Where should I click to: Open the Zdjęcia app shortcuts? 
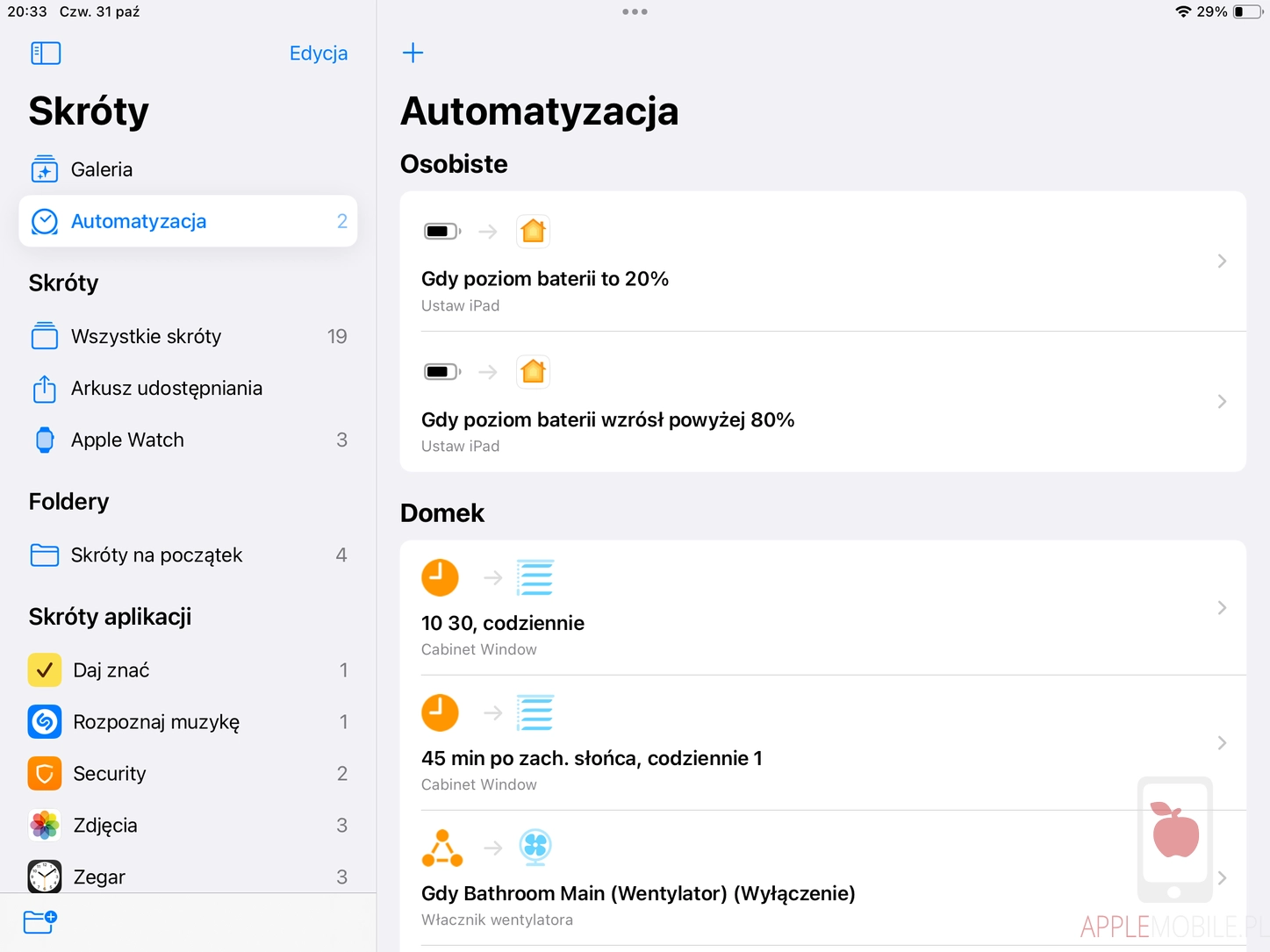pyautogui.click(x=105, y=826)
